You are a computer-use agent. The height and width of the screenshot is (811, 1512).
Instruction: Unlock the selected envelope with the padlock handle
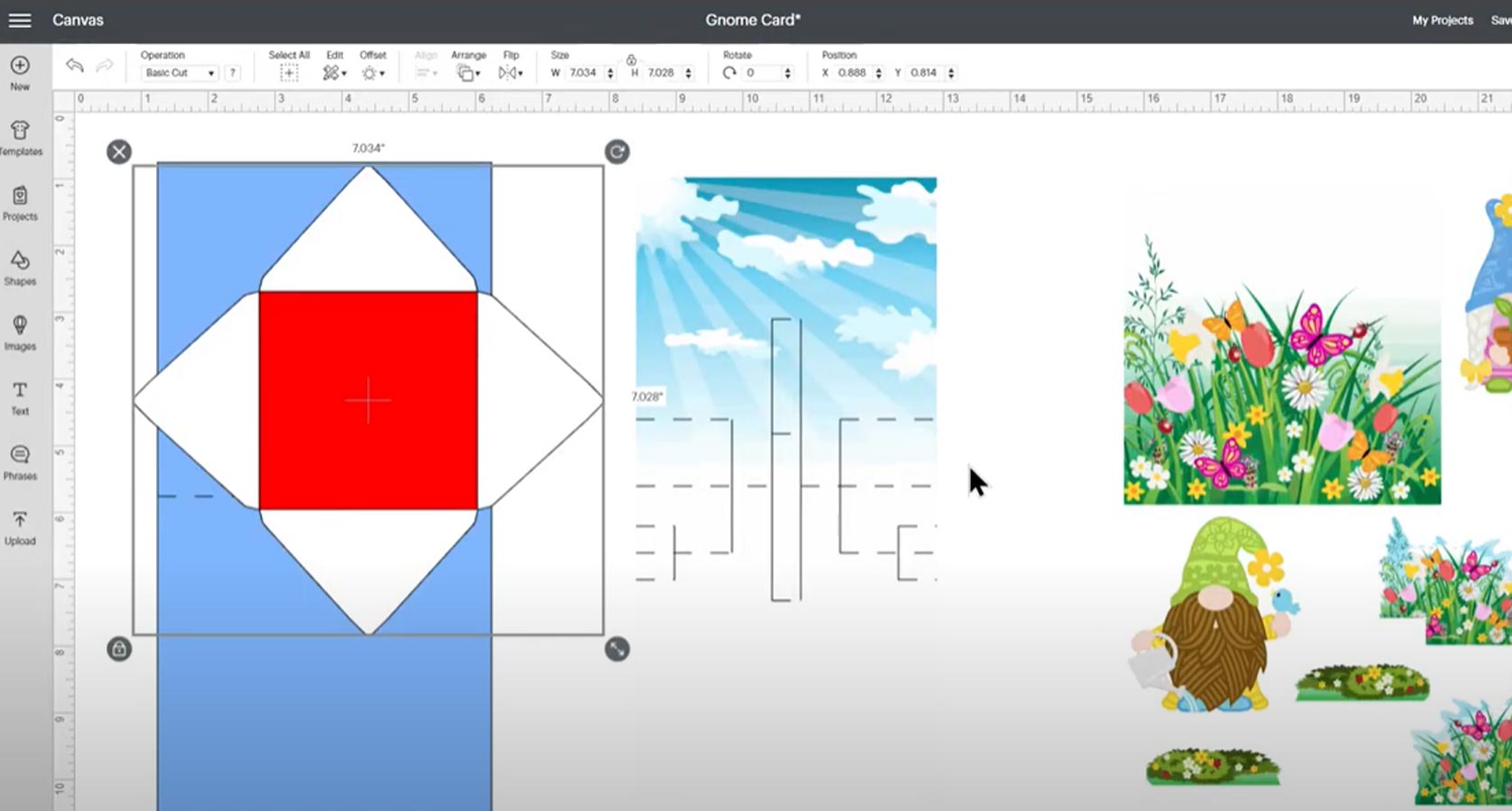tap(119, 649)
